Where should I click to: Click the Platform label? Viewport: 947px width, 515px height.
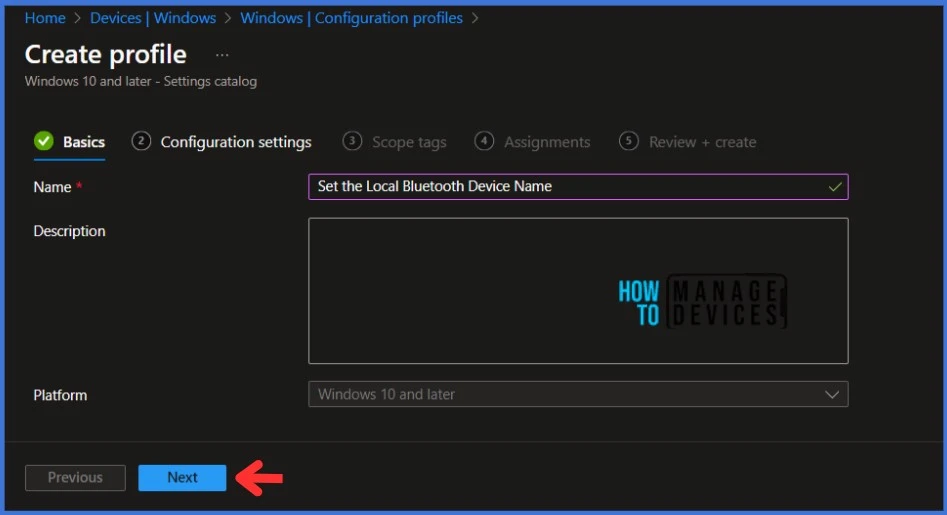pos(60,395)
